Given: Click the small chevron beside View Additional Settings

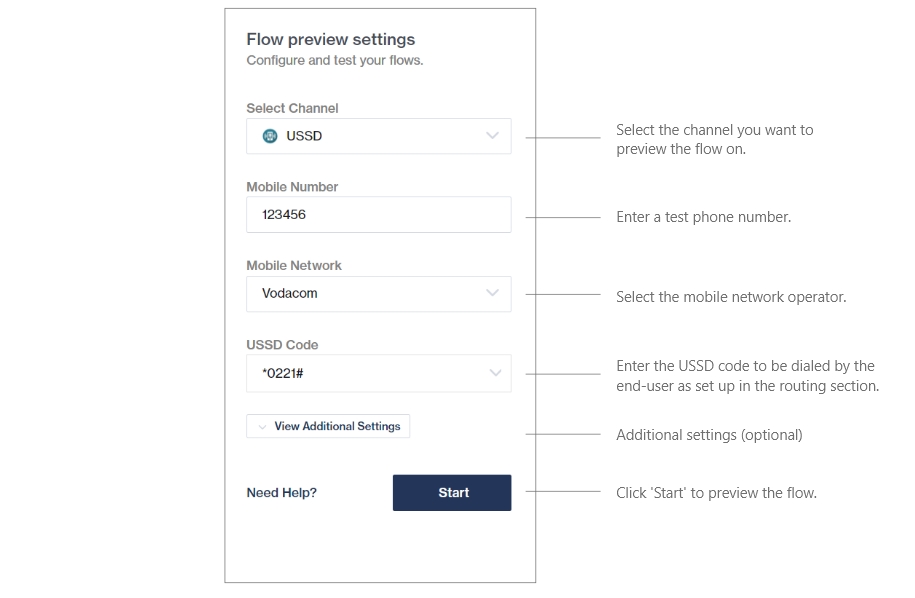Looking at the screenshot, I should coord(262,427).
